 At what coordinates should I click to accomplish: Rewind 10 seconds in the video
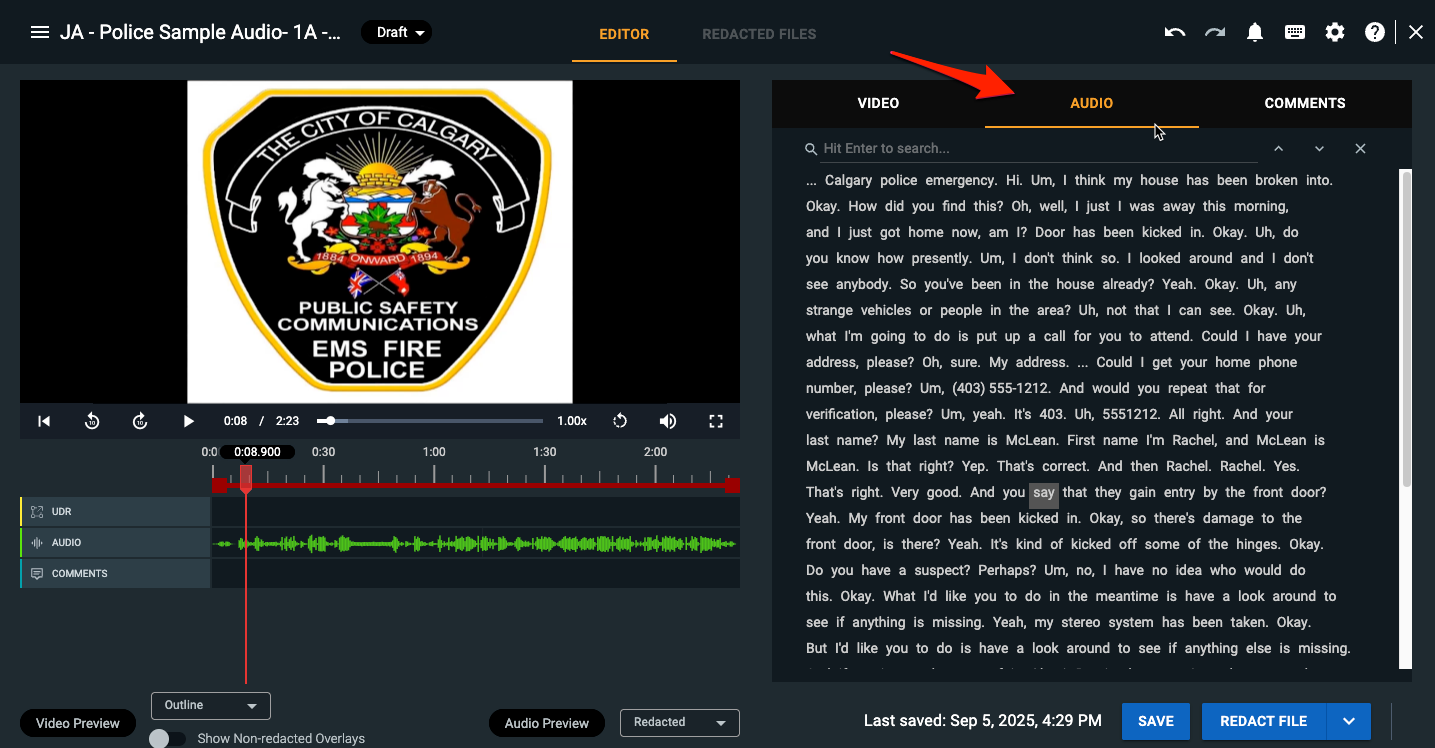[92, 421]
